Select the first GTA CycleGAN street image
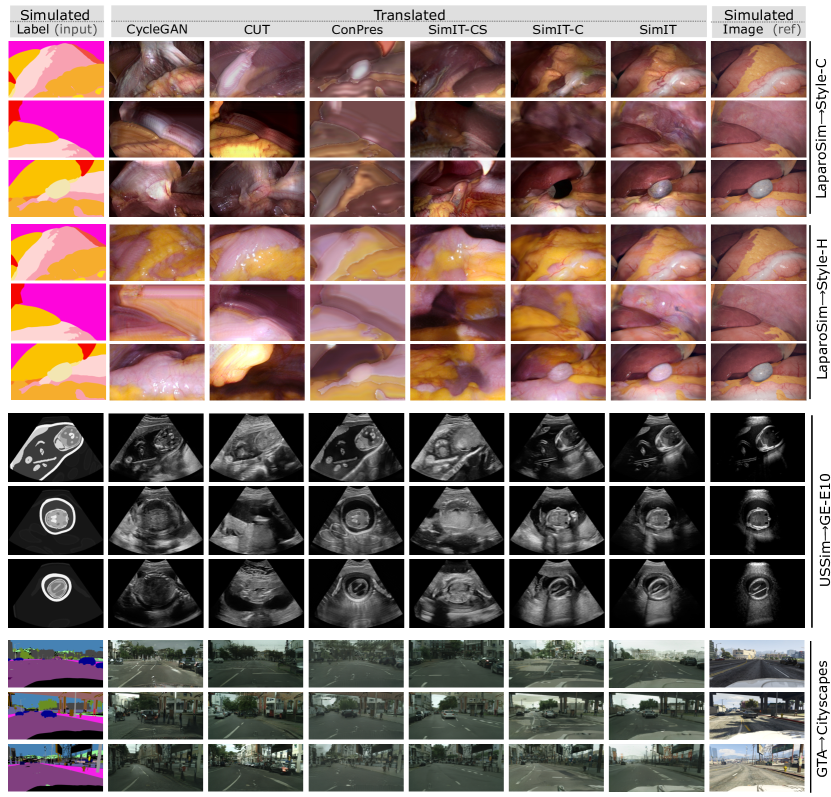Image resolution: width=831 pixels, height=797 pixels. click(x=155, y=663)
